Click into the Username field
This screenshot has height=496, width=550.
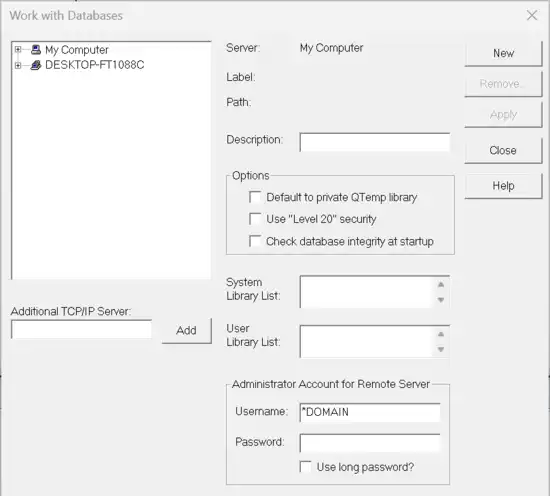[370, 412]
